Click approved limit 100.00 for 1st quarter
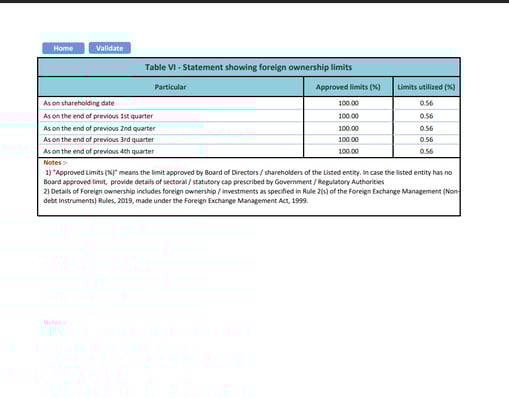The image size is (509, 398). 348,116
